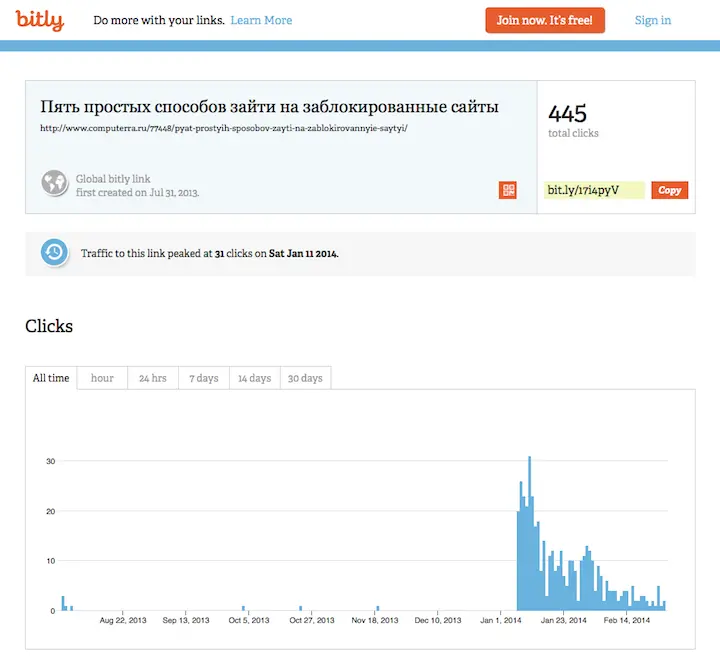Open the QR code icon

[508, 190]
